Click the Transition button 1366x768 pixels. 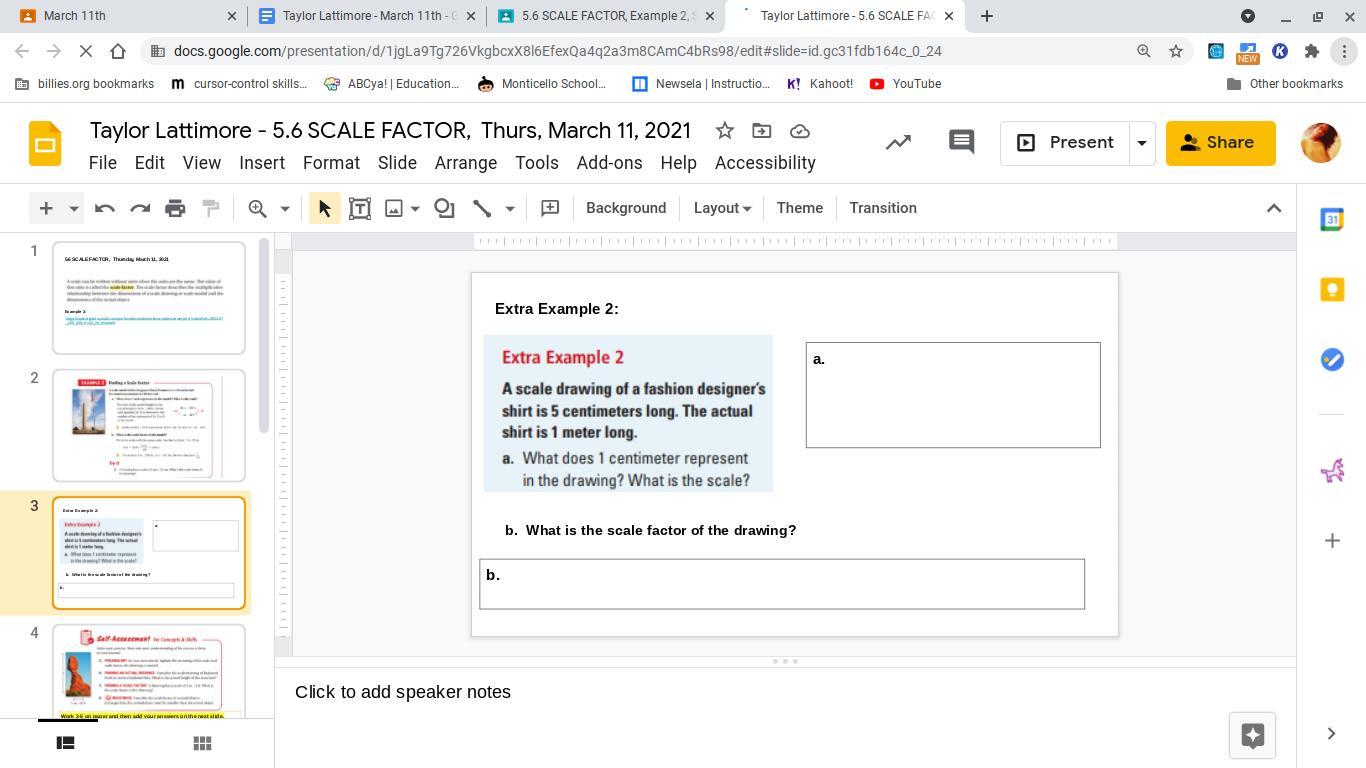pos(883,208)
